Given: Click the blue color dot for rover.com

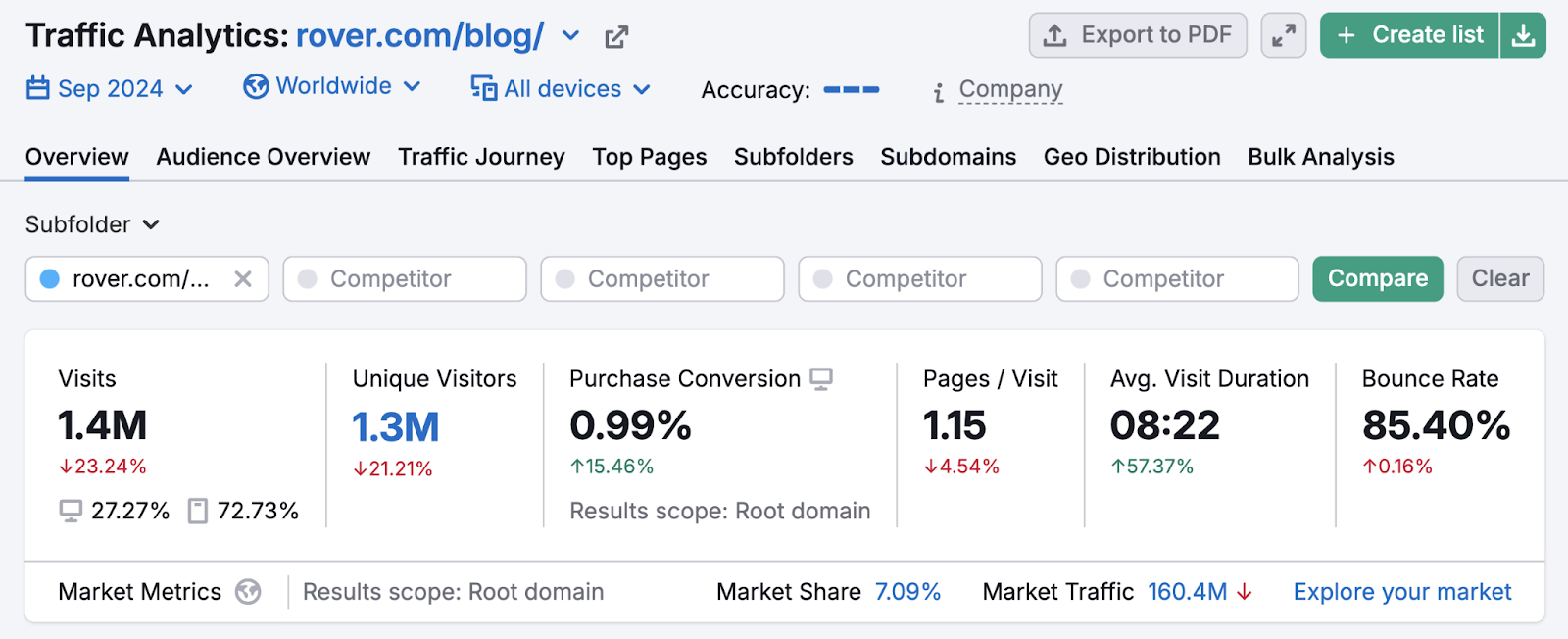Looking at the screenshot, I should [50, 279].
